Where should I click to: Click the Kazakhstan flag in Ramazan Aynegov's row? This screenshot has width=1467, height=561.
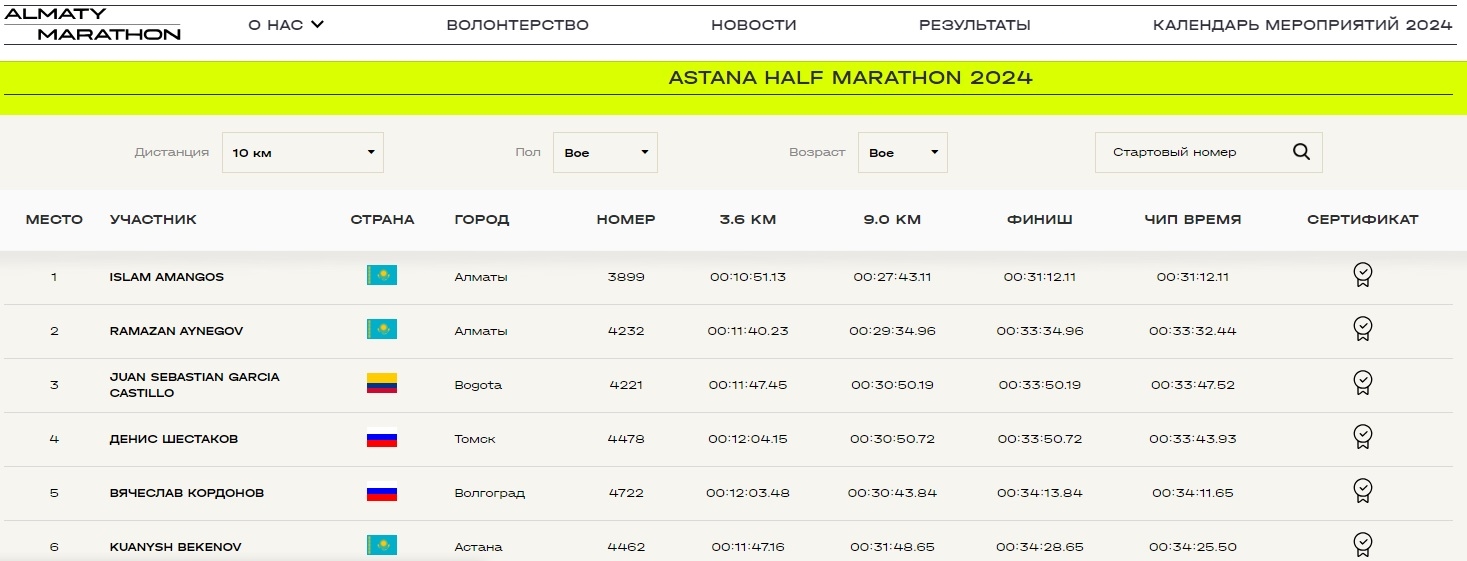point(382,330)
